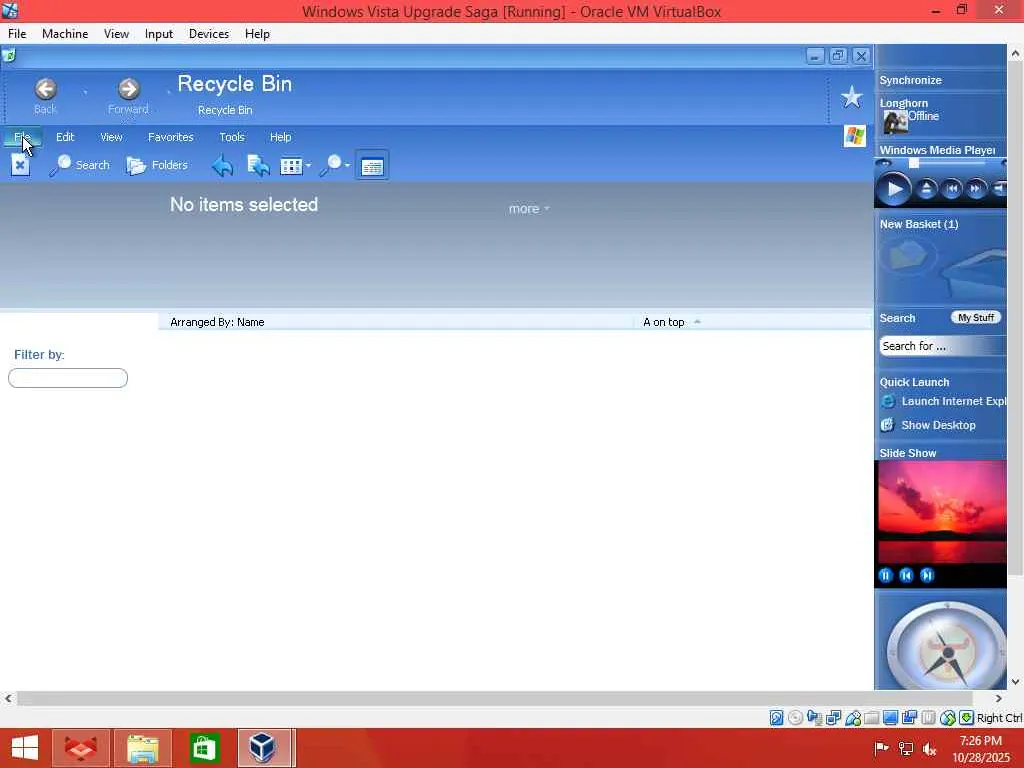This screenshot has height=768, width=1024.
Task: Open the VirtualBox Input menu
Action: (159, 34)
